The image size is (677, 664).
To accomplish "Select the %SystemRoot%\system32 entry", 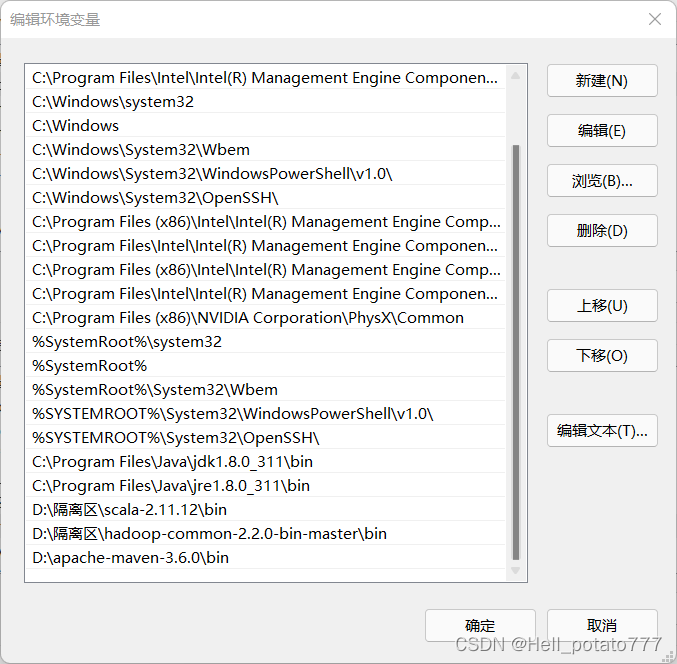I will [265, 342].
